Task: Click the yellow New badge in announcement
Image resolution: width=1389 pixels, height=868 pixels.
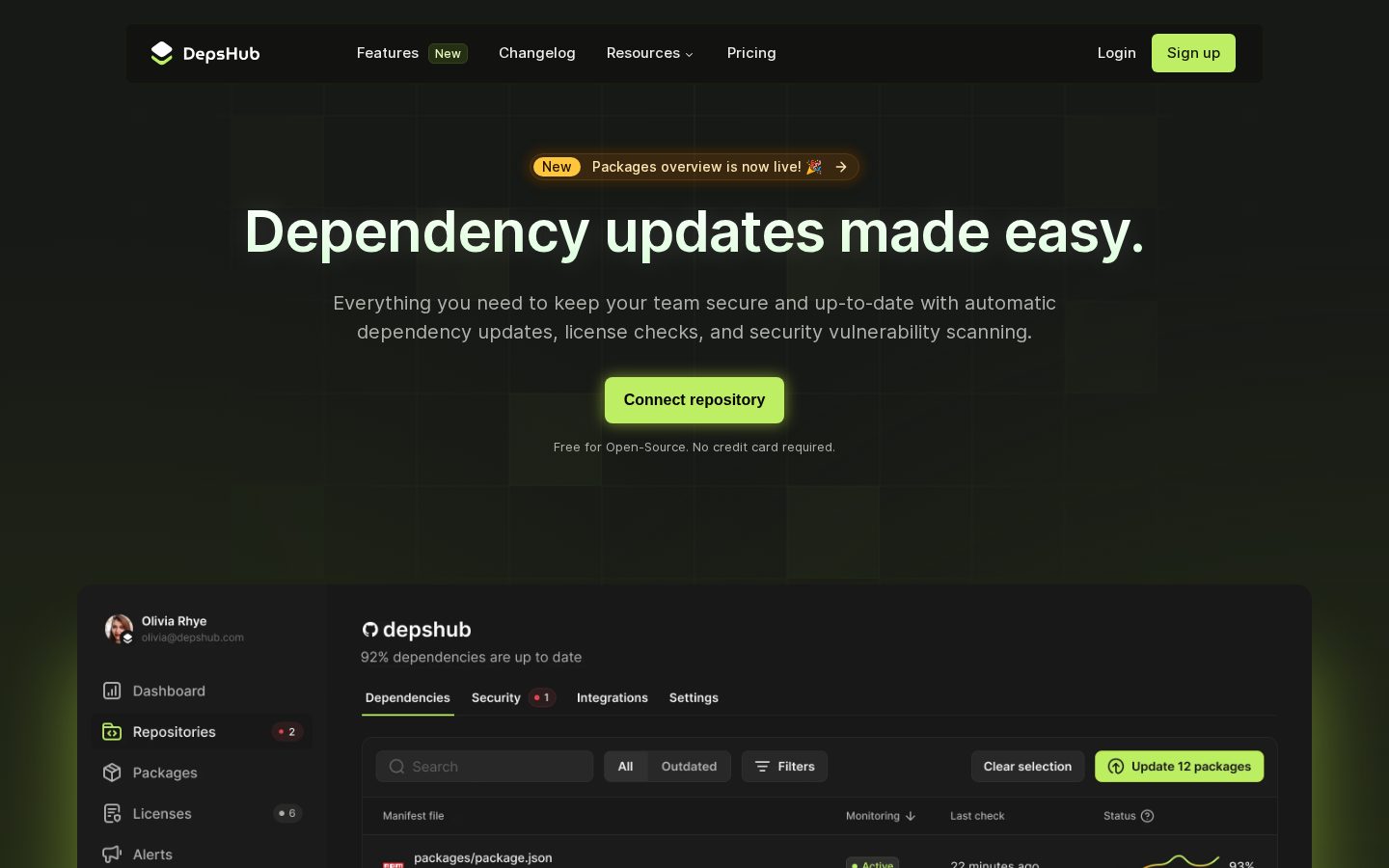Action: (557, 167)
